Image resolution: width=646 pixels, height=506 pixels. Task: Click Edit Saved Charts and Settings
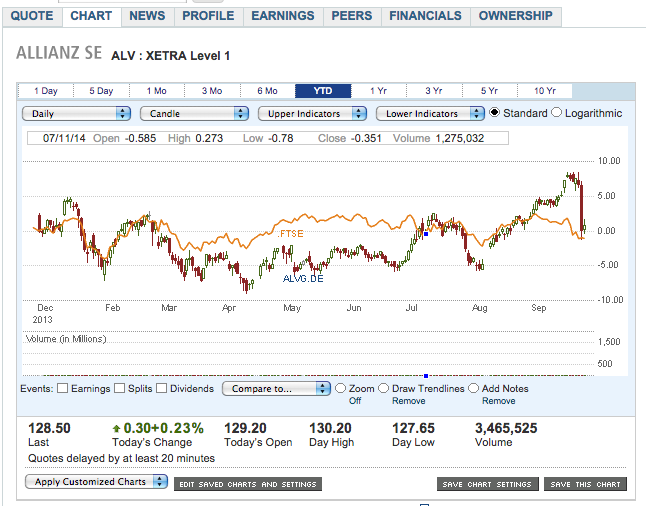click(x=248, y=484)
